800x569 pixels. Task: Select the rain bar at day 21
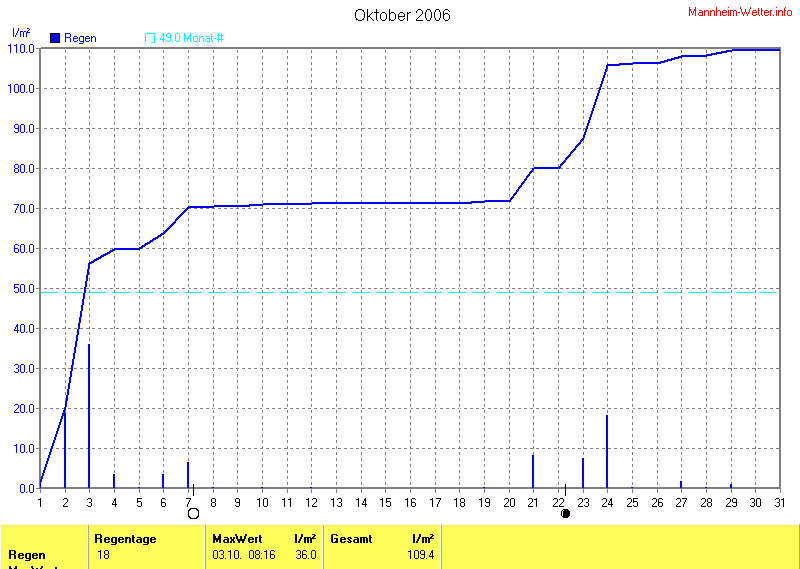pos(533,471)
